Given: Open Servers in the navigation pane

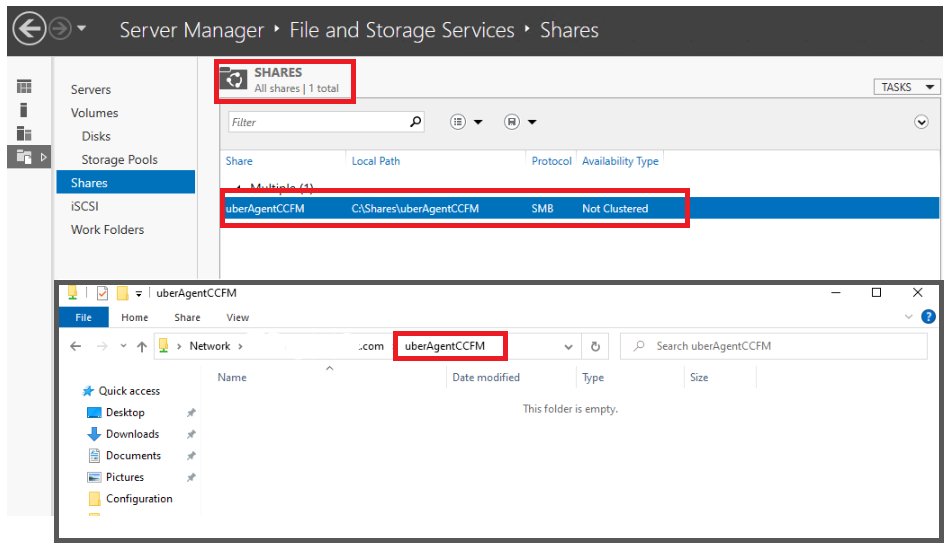Looking at the screenshot, I should click(x=90, y=90).
